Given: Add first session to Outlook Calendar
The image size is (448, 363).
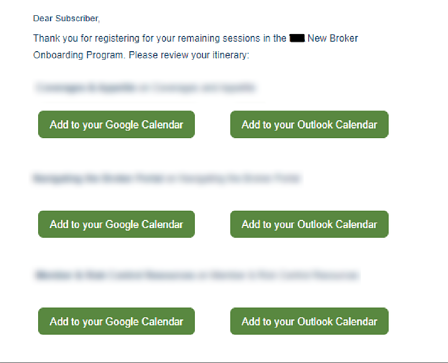Looking at the screenshot, I should coord(309,124).
